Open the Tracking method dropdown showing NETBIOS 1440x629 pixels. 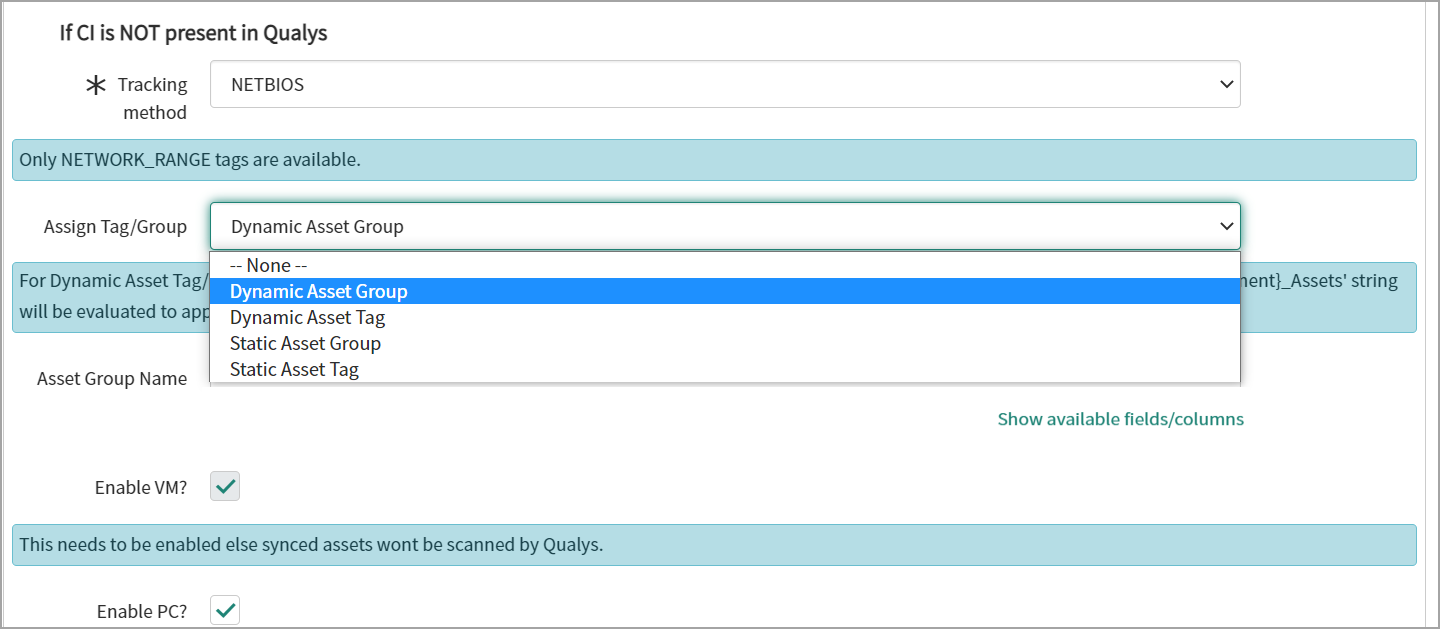tap(724, 85)
